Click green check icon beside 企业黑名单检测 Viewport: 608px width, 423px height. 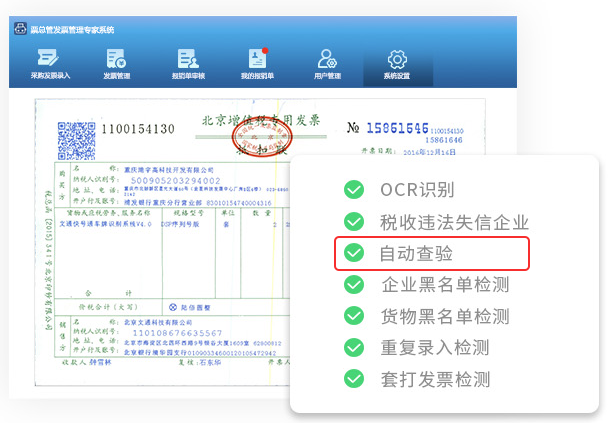[x=354, y=284]
